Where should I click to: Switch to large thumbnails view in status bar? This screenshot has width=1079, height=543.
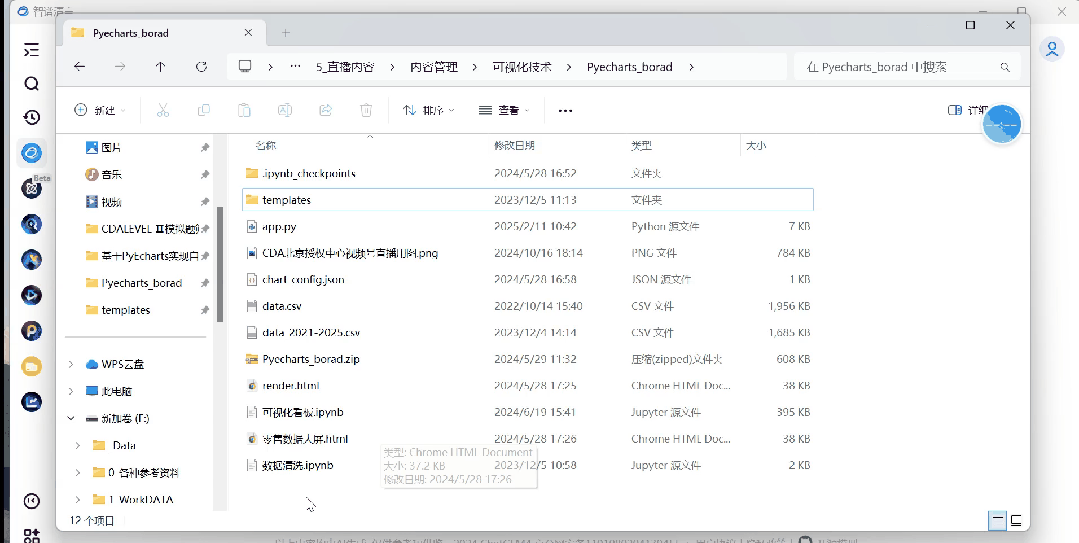[x=1016, y=520]
